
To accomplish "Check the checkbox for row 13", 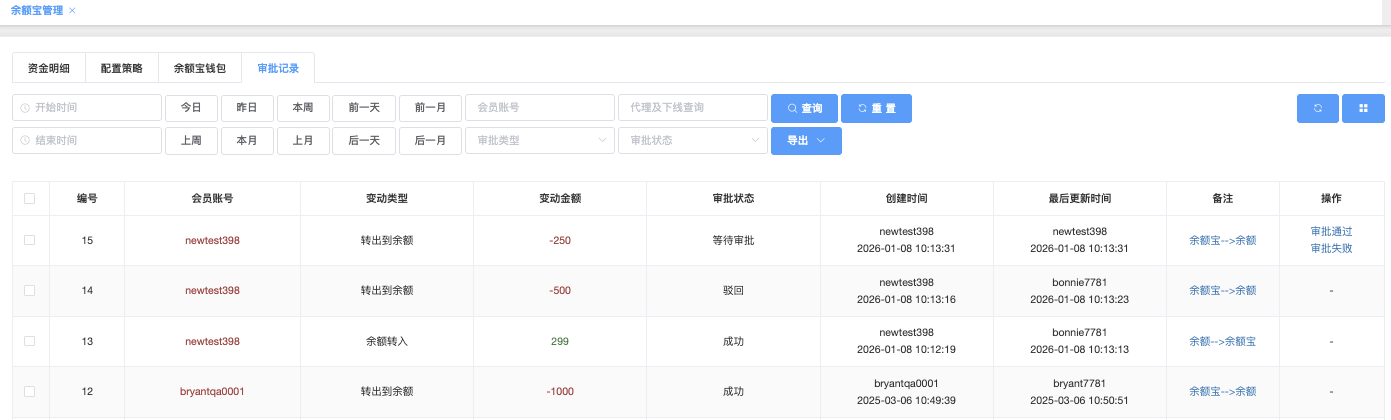I will tap(29, 341).
